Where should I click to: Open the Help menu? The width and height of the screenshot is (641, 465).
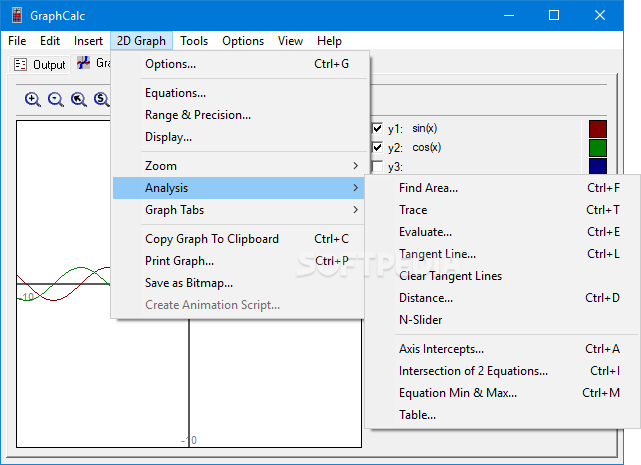tap(329, 41)
